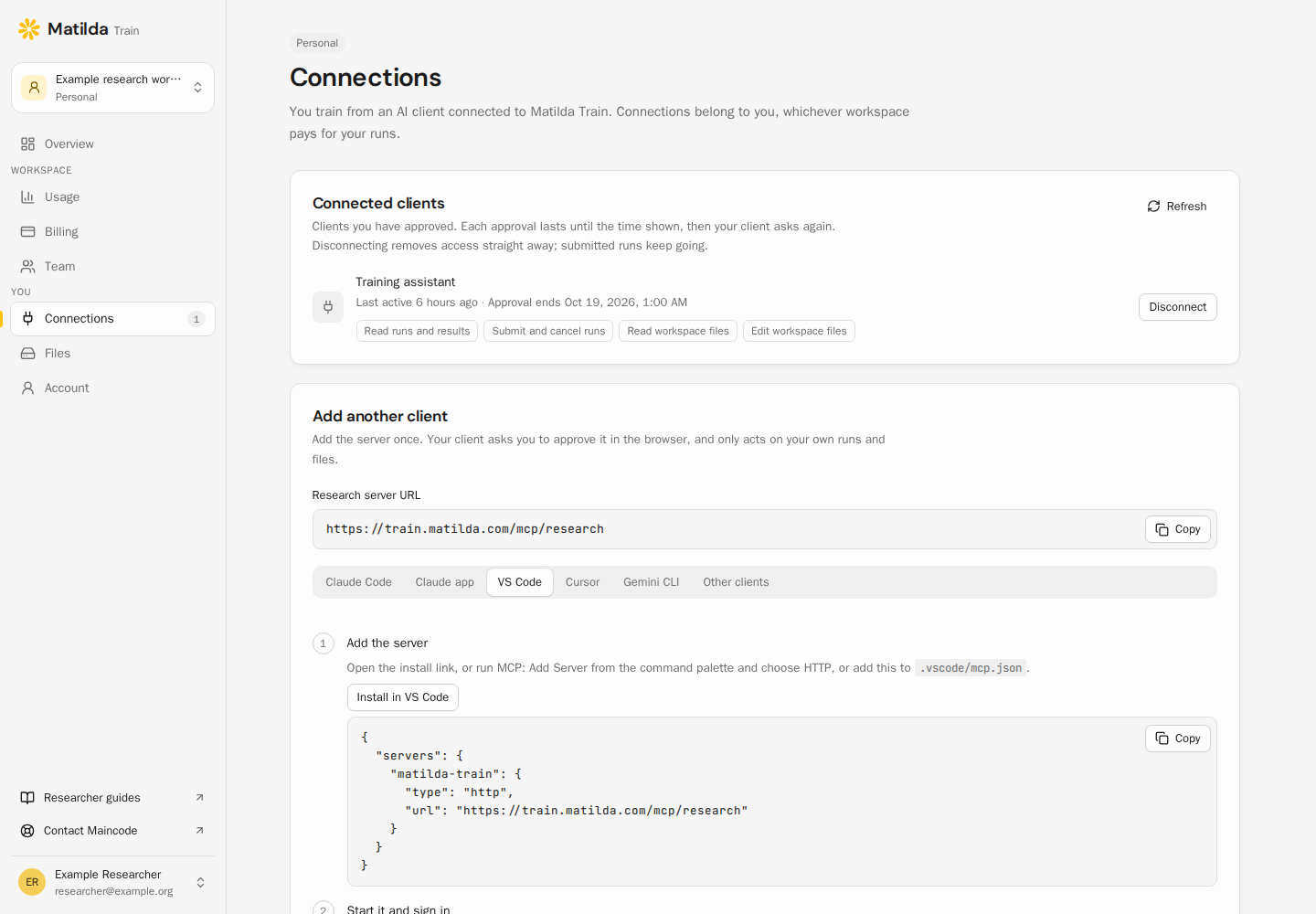Go to the Billing page
Screen dimensions: 1316x914
click(113, 231)
